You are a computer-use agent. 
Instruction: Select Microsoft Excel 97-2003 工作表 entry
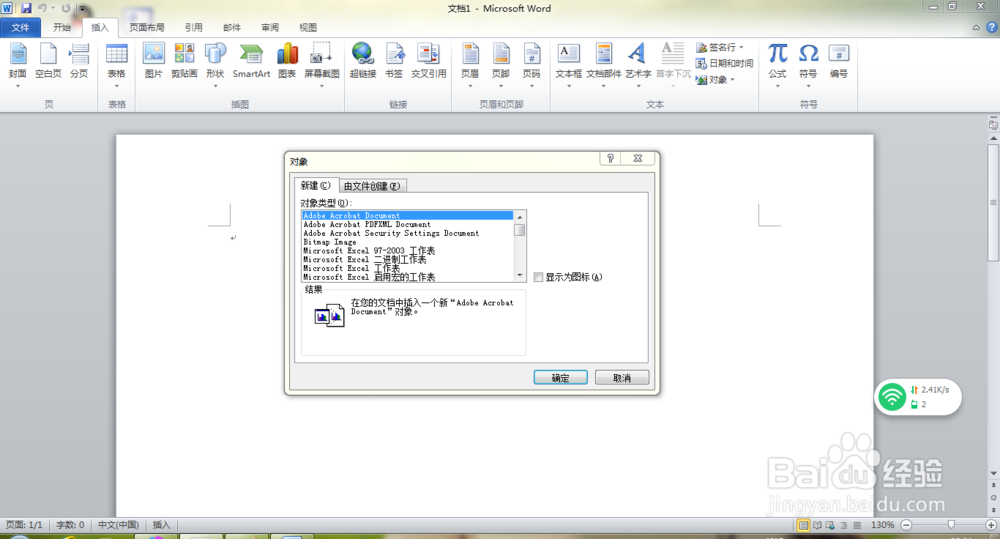coord(408,251)
